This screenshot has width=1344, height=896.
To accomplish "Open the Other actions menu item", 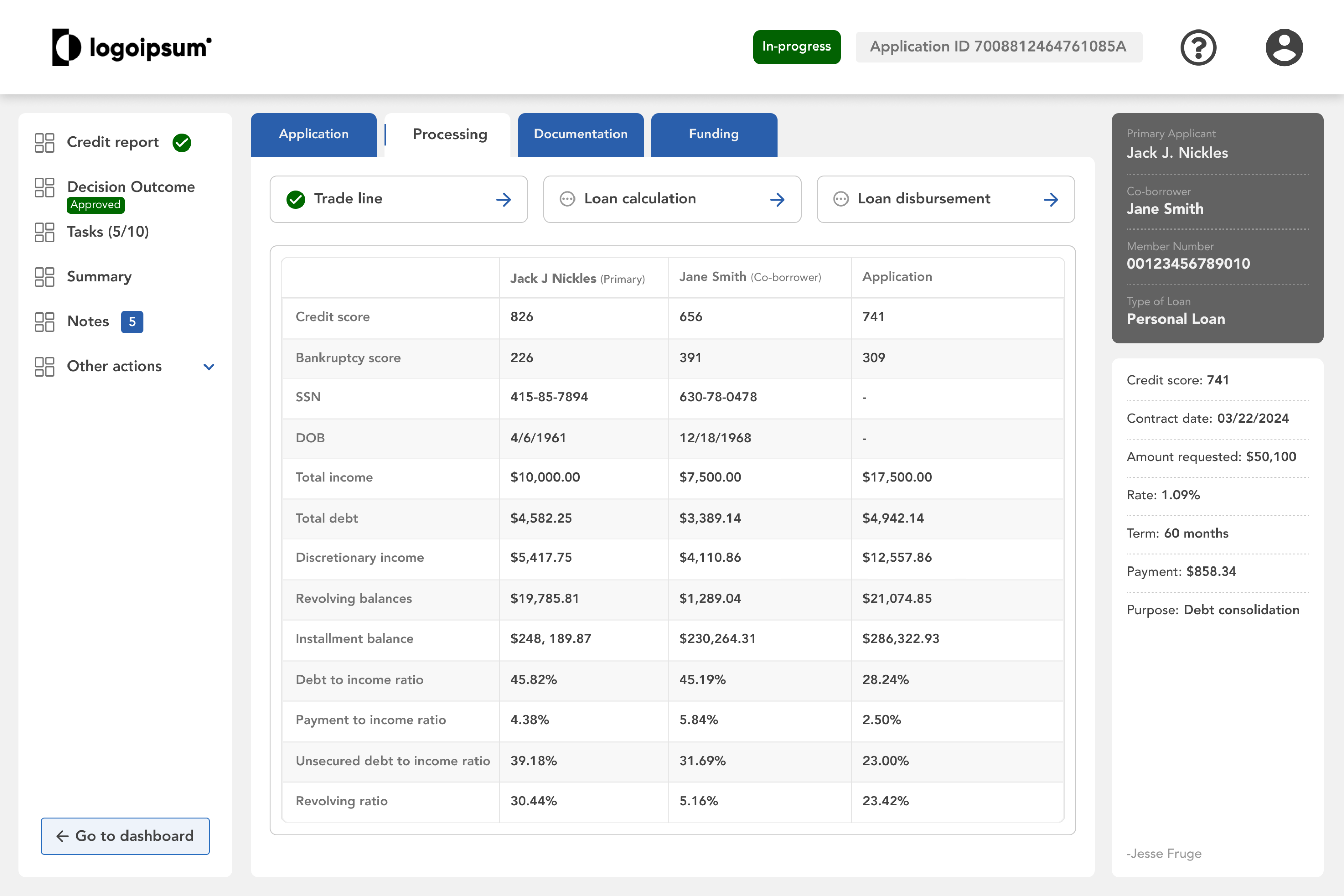I will coord(114,366).
